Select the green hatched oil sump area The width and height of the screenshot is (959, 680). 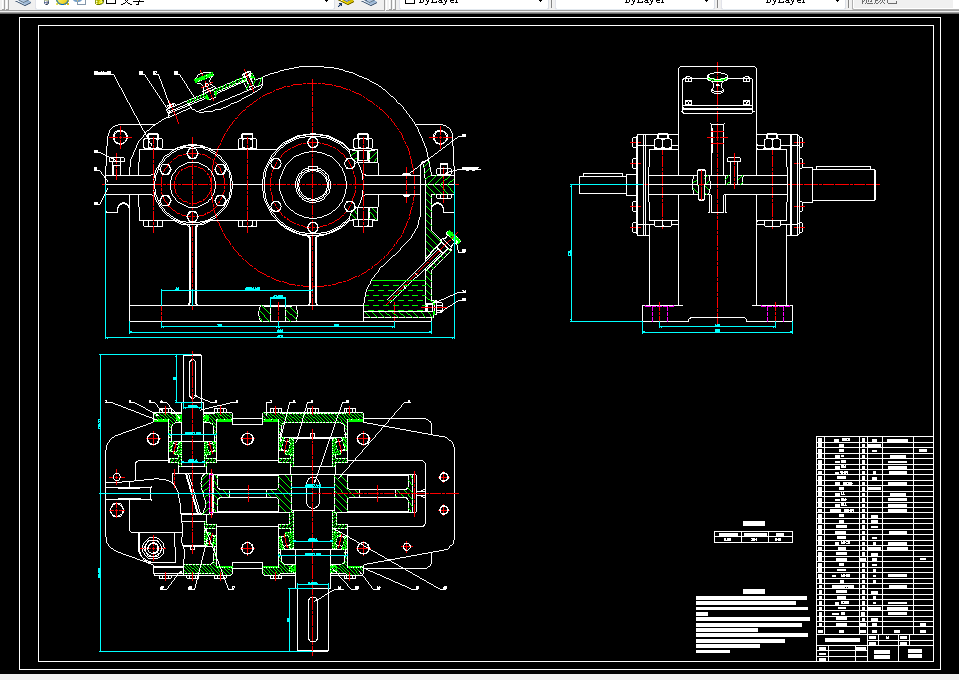click(x=394, y=300)
